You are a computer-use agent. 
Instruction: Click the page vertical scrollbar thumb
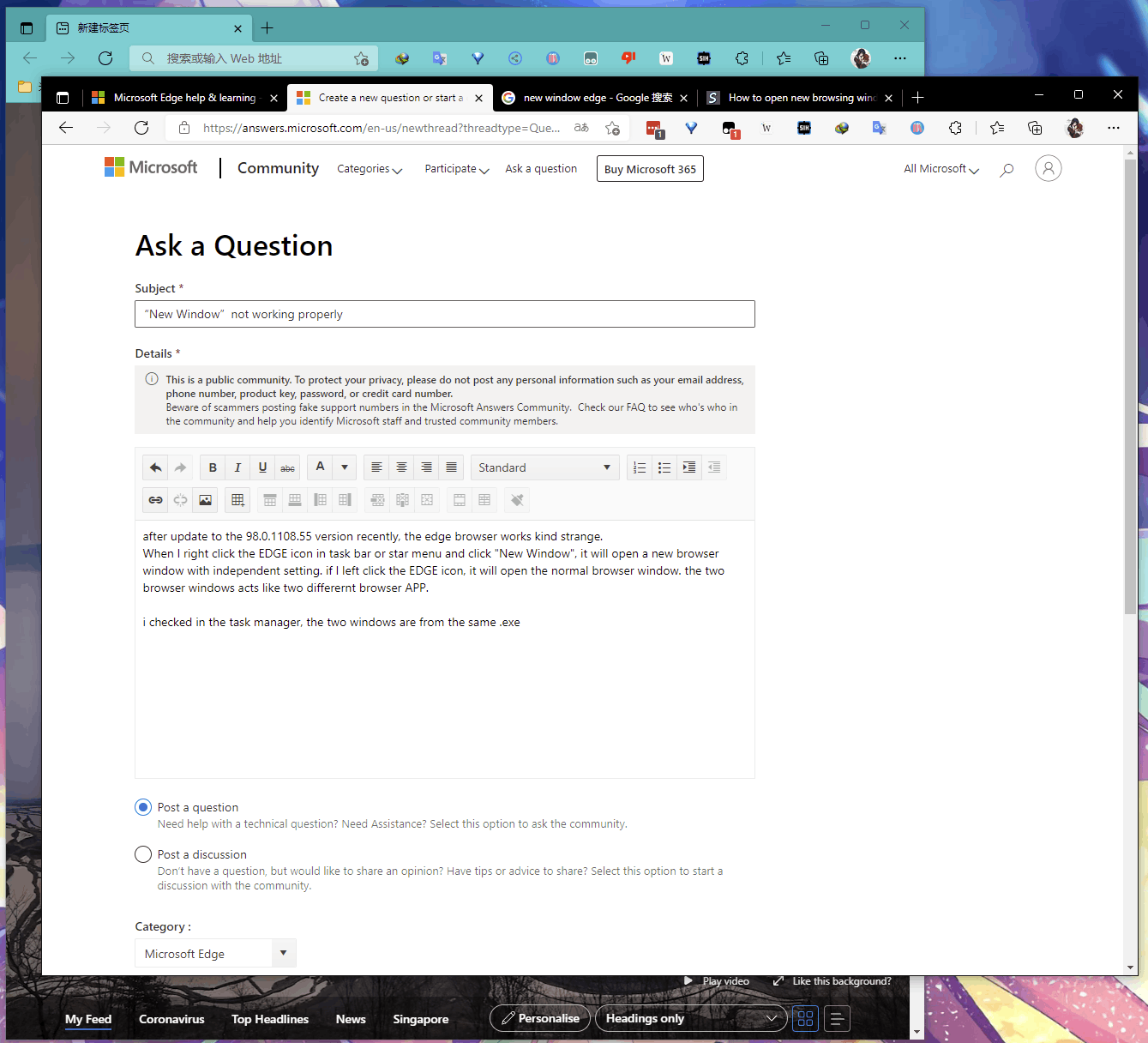(x=1130, y=386)
